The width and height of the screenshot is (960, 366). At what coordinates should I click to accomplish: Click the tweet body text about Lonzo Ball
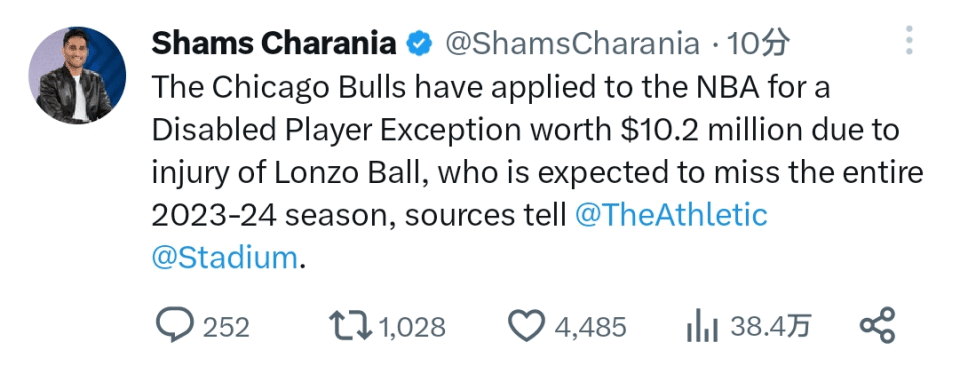(537, 173)
